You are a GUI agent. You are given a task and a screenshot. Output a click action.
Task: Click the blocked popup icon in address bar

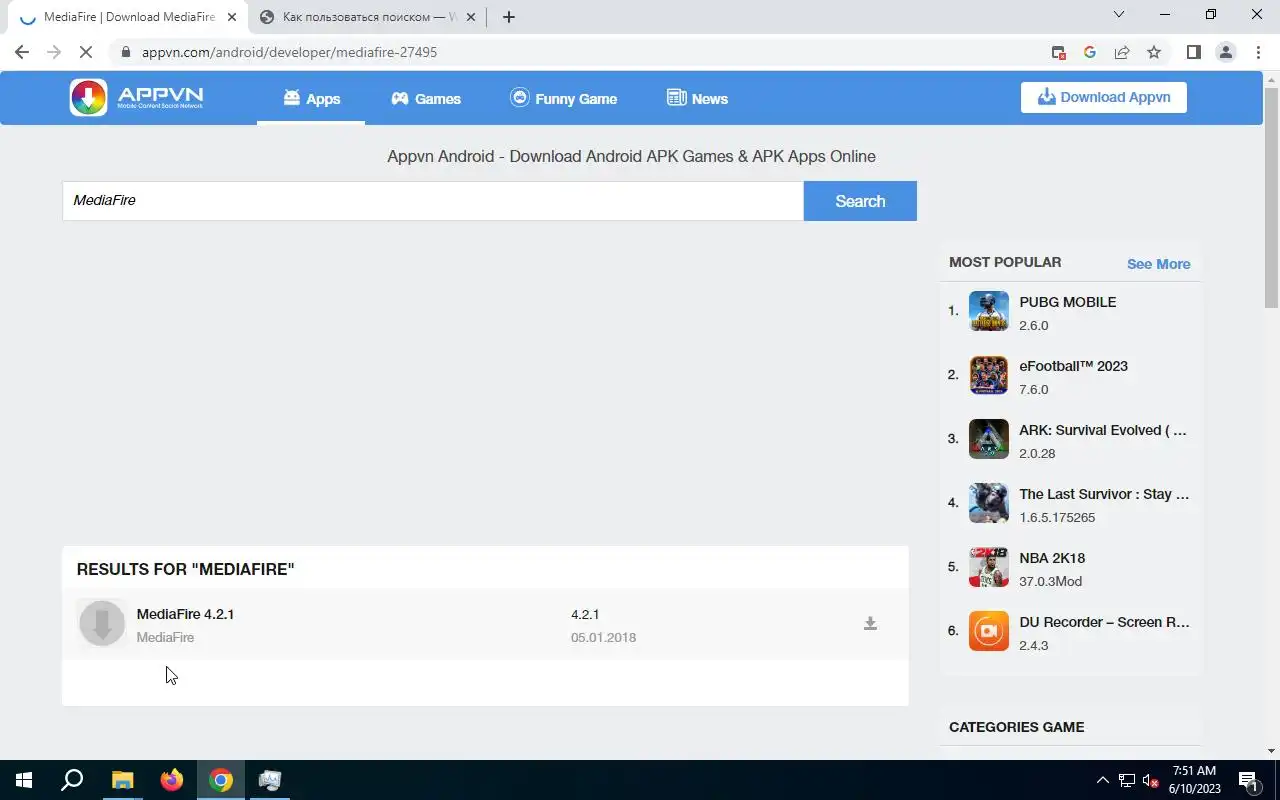coord(1058,52)
